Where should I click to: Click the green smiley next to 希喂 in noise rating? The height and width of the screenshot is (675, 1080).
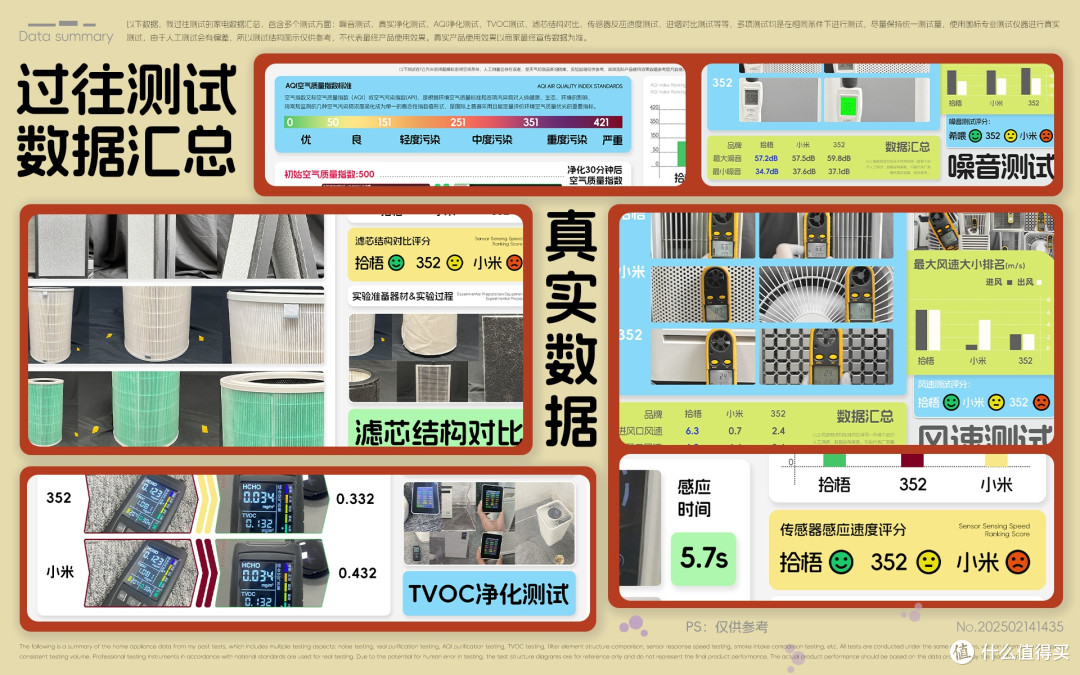point(975,136)
